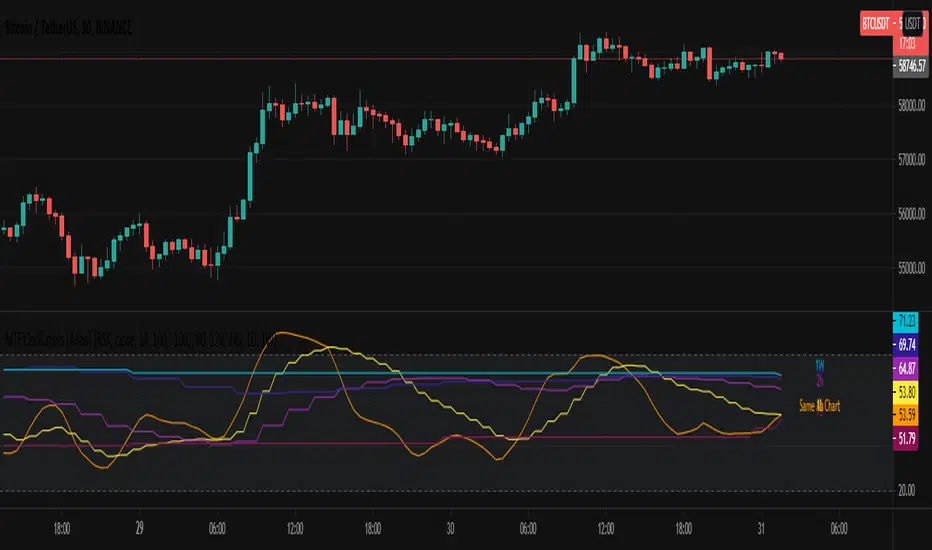This screenshot has width=932, height=550.
Task: Click the 29 date label on time axis
Action: [x=139, y=528]
